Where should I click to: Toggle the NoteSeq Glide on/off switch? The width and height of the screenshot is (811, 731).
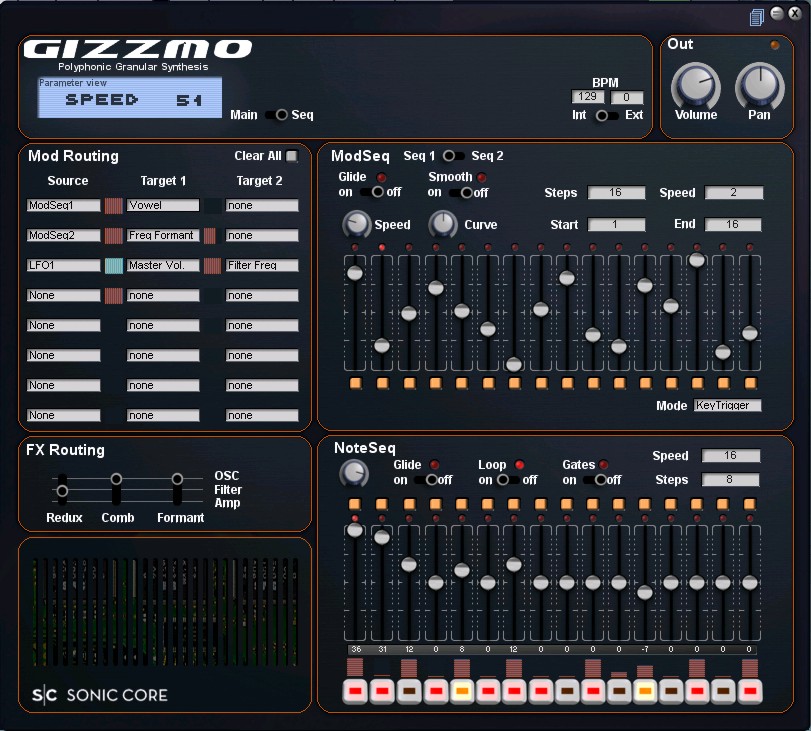pyautogui.click(x=426, y=480)
